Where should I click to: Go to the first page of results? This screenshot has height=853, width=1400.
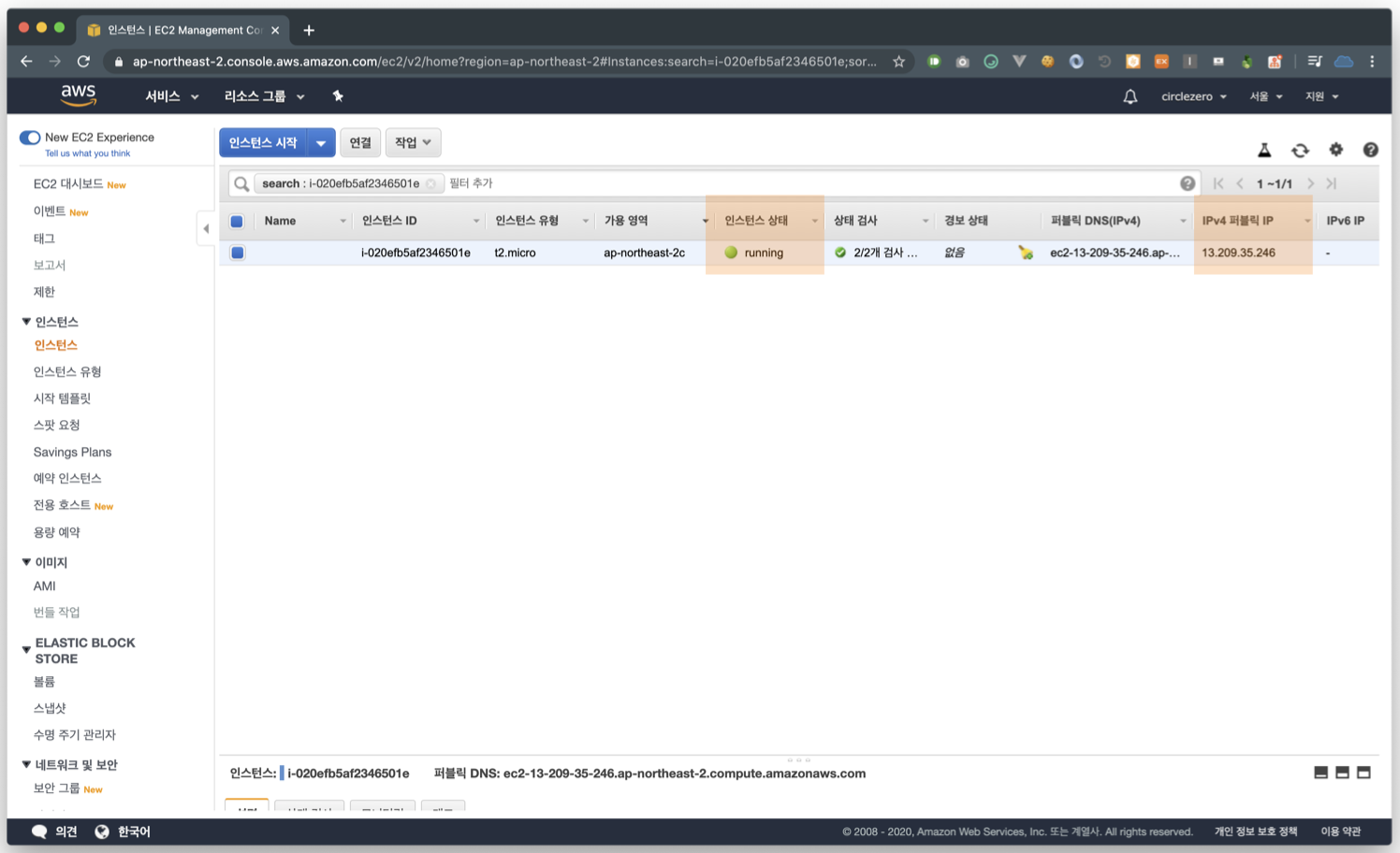(x=1218, y=183)
